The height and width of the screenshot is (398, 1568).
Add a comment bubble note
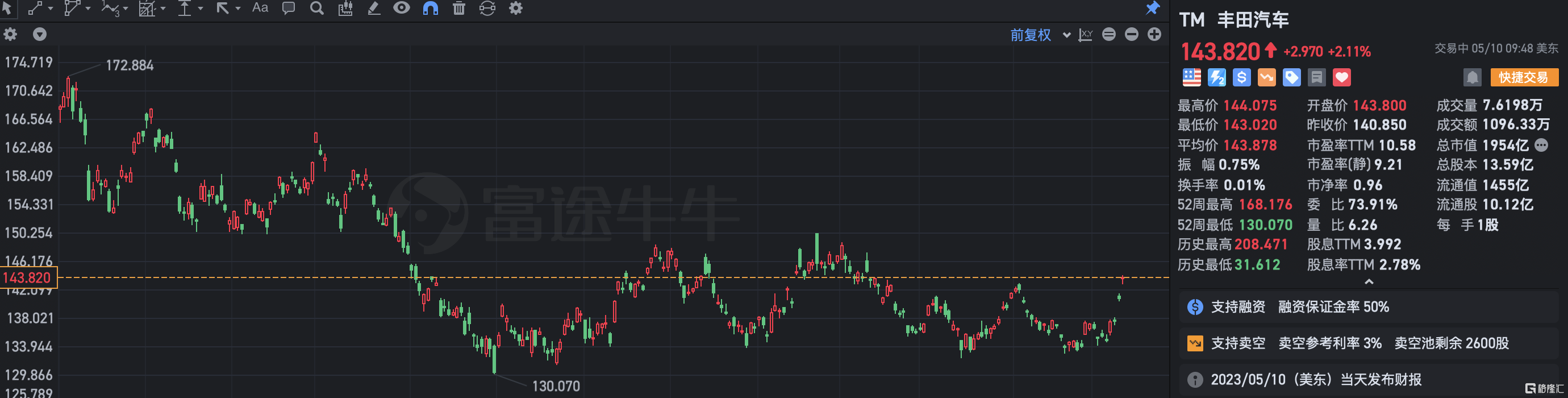tap(289, 9)
